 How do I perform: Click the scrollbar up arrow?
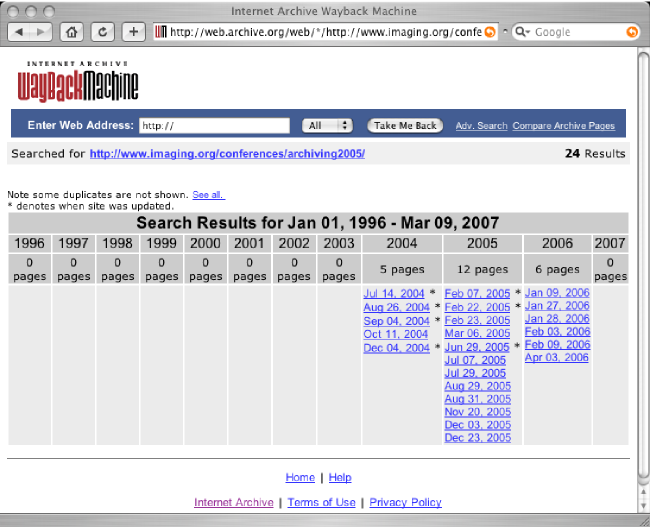[x=643, y=492]
